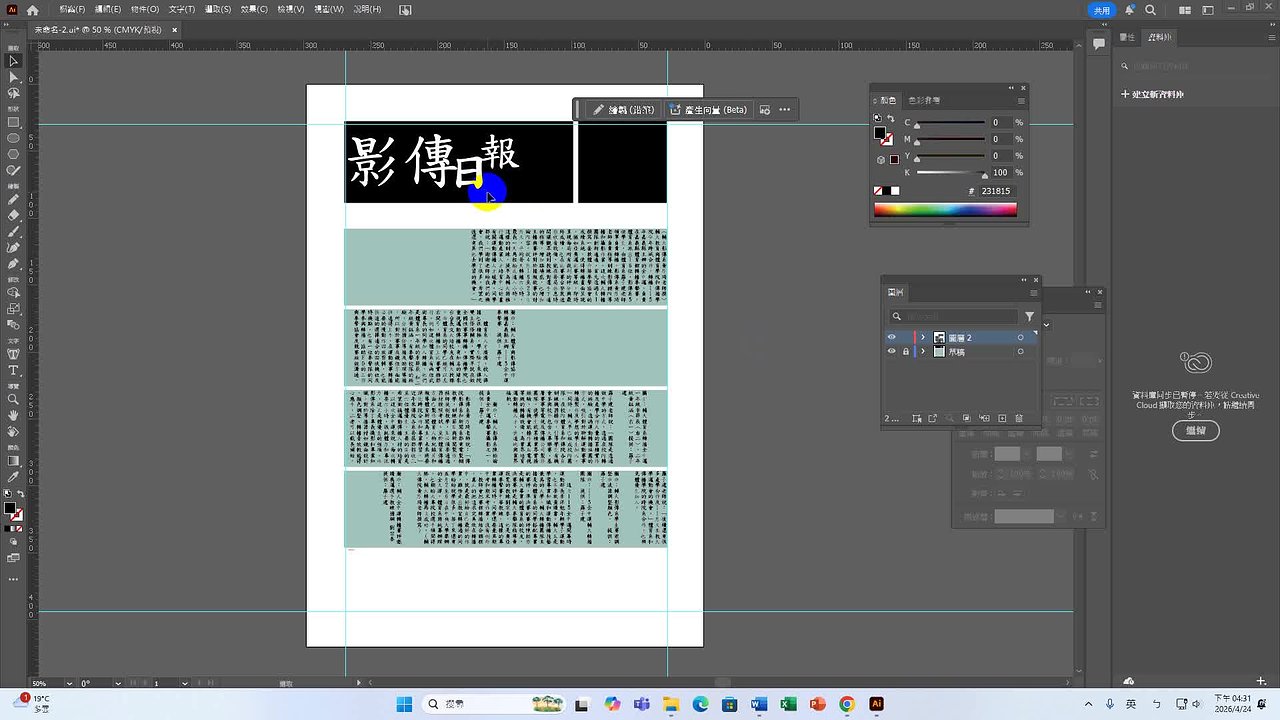This screenshot has width=1280, height=720.
Task: Click the delete layer trash icon
Action: pyautogui.click(x=1020, y=418)
